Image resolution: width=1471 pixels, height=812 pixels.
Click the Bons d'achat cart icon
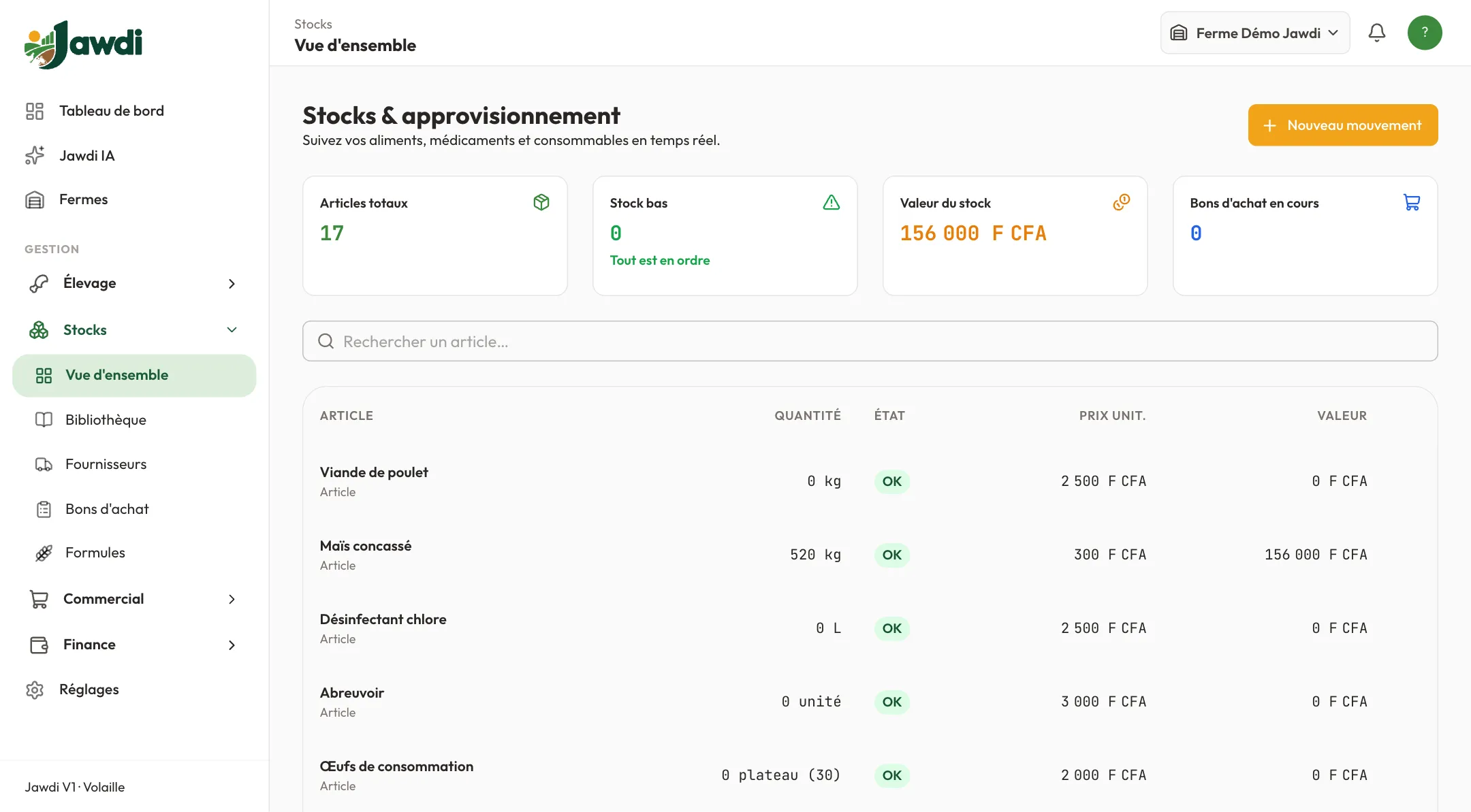tap(1412, 202)
